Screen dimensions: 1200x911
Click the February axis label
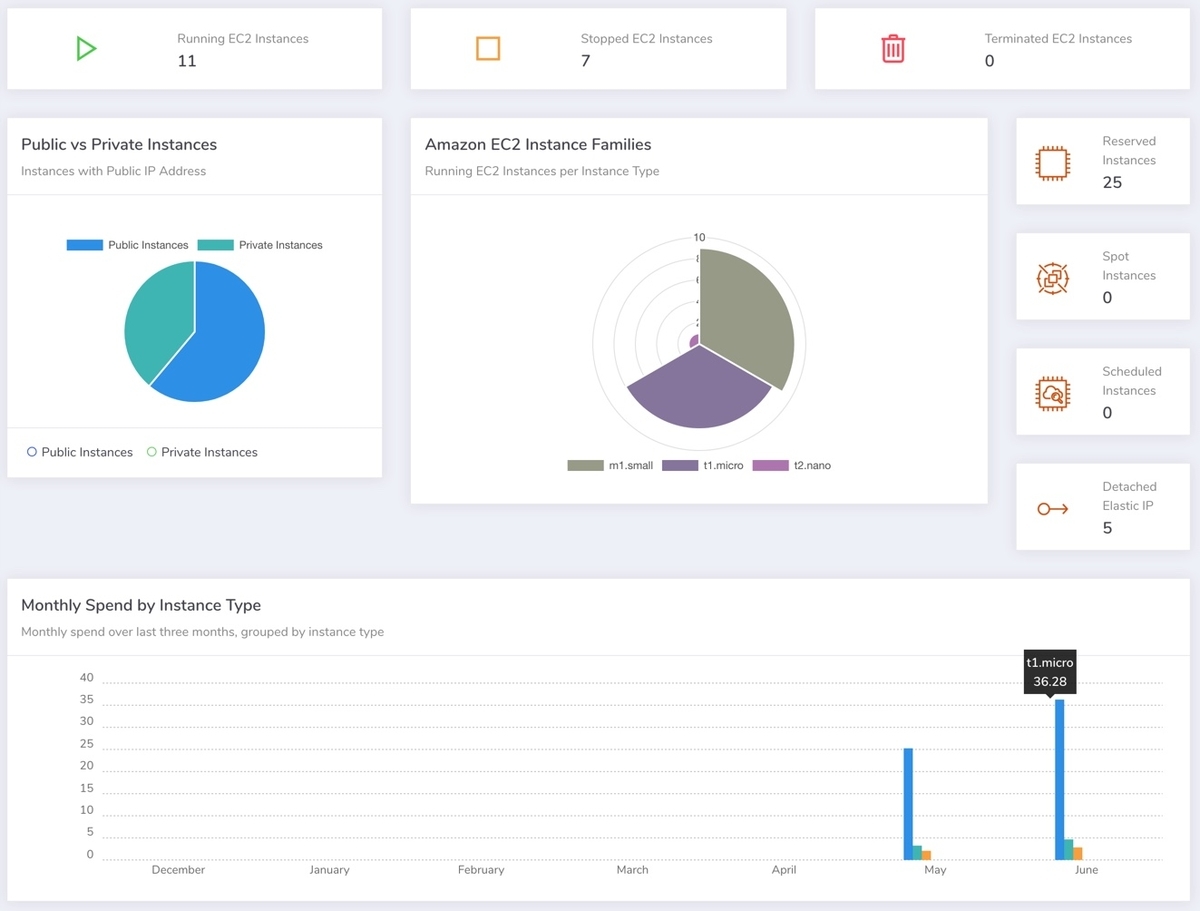point(481,870)
